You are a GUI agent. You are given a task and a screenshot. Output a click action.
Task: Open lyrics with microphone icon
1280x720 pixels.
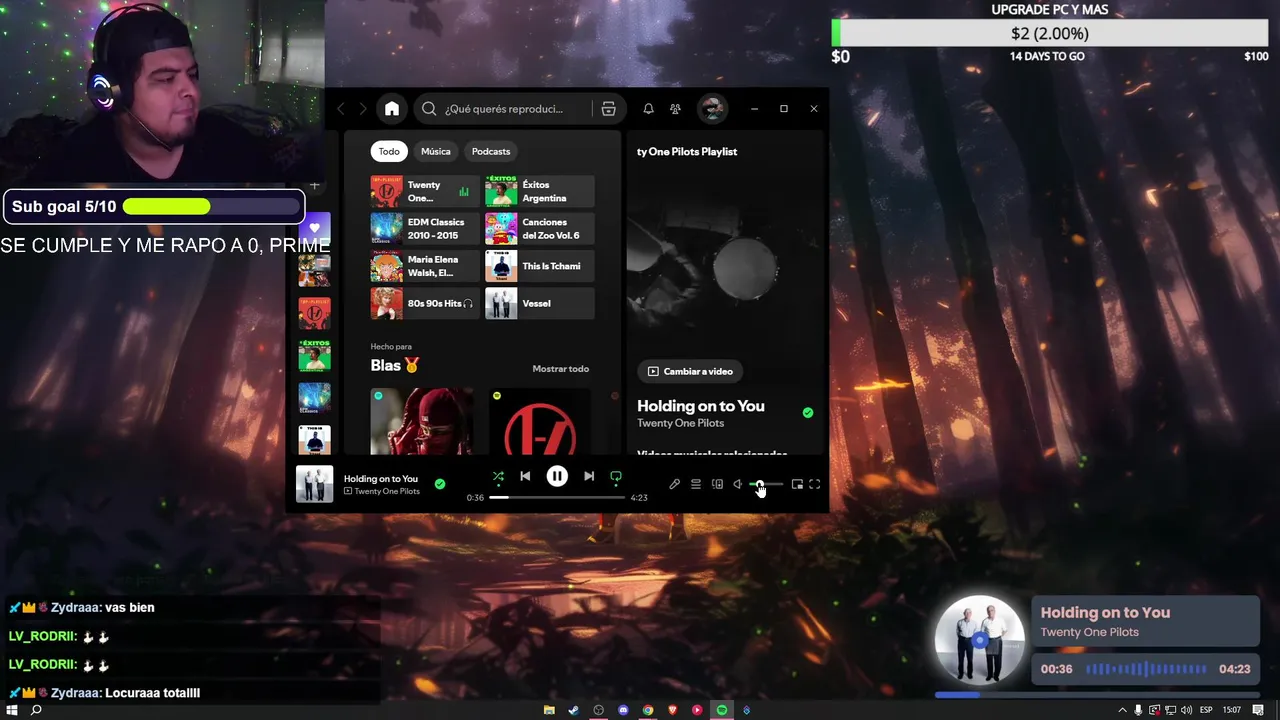(674, 484)
